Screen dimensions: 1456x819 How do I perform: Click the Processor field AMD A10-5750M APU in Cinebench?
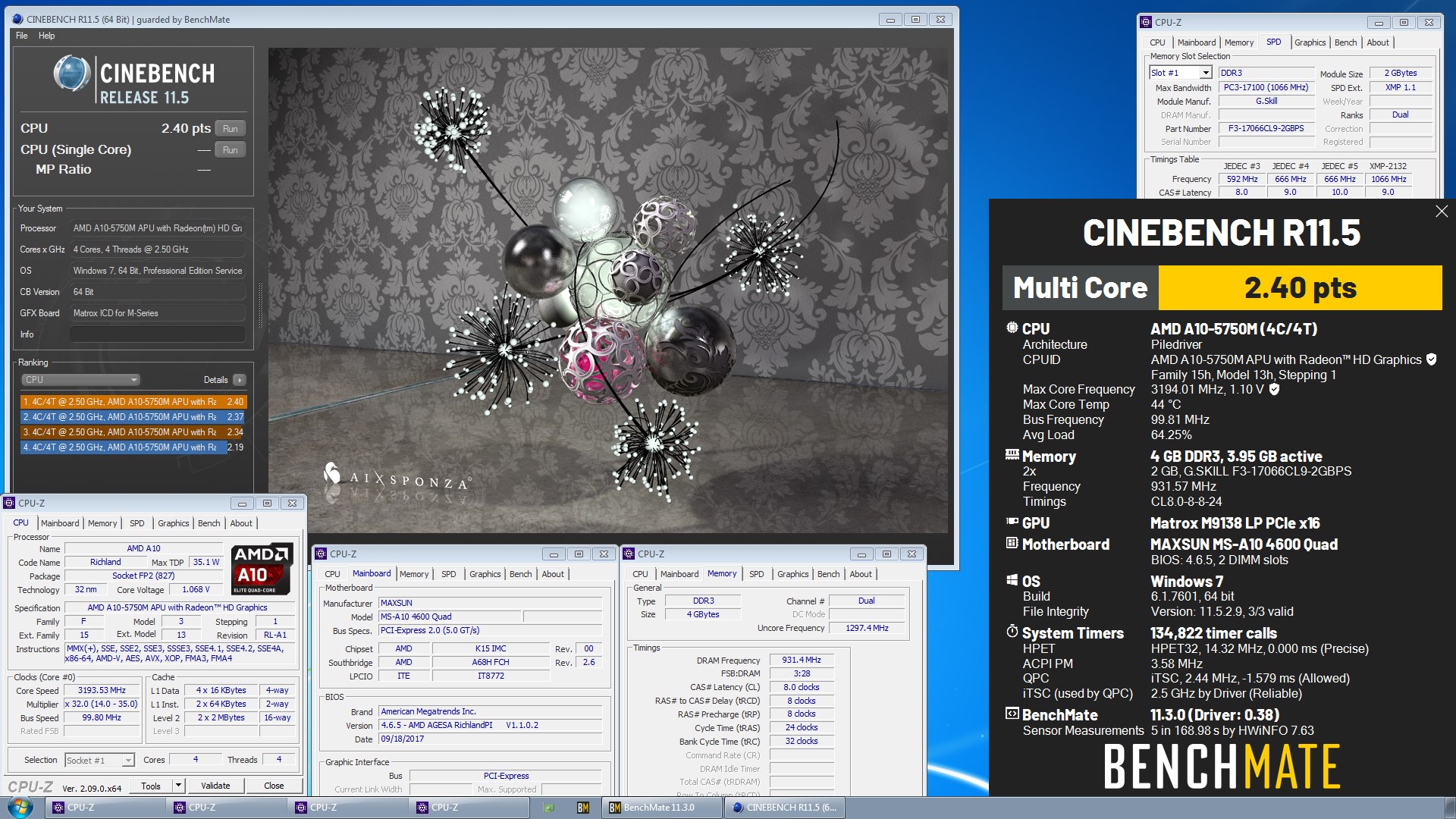(x=158, y=228)
